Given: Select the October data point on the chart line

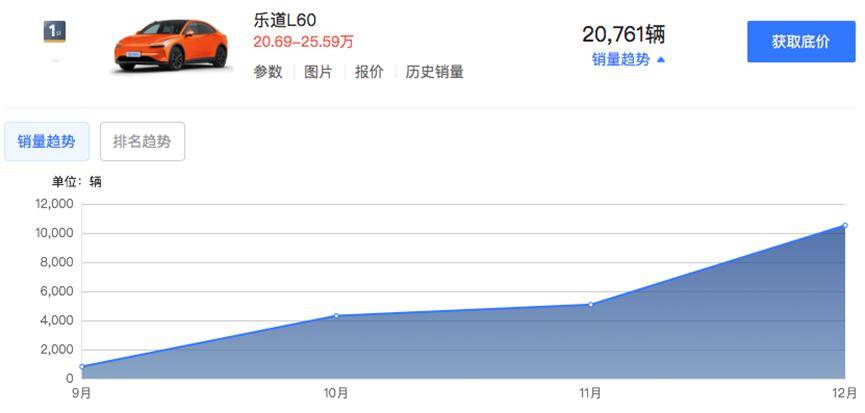Looking at the screenshot, I should click(336, 316).
